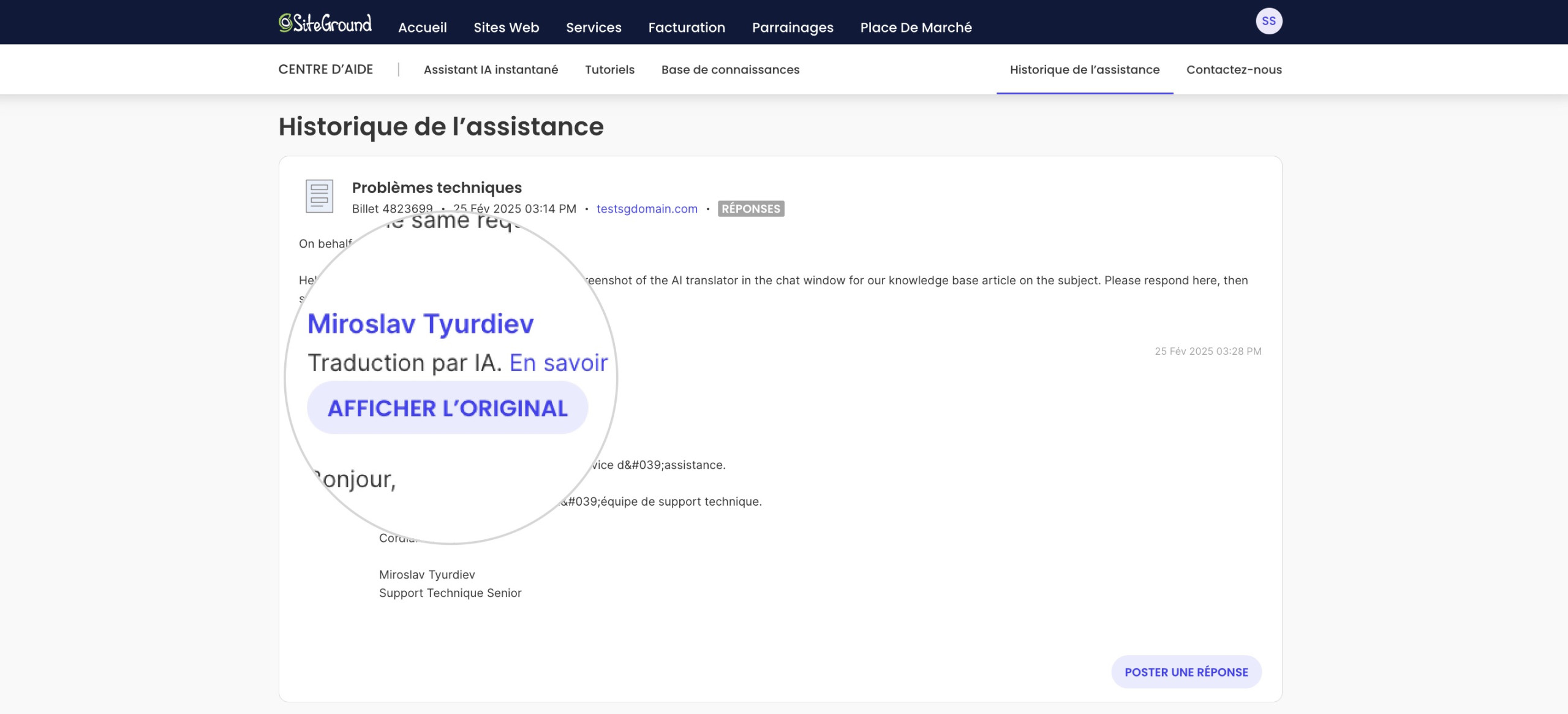Image resolution: width=1568 pixels, height=714 pixels.
Task: Click the SiteGround logo
Action: pos(325,23)
